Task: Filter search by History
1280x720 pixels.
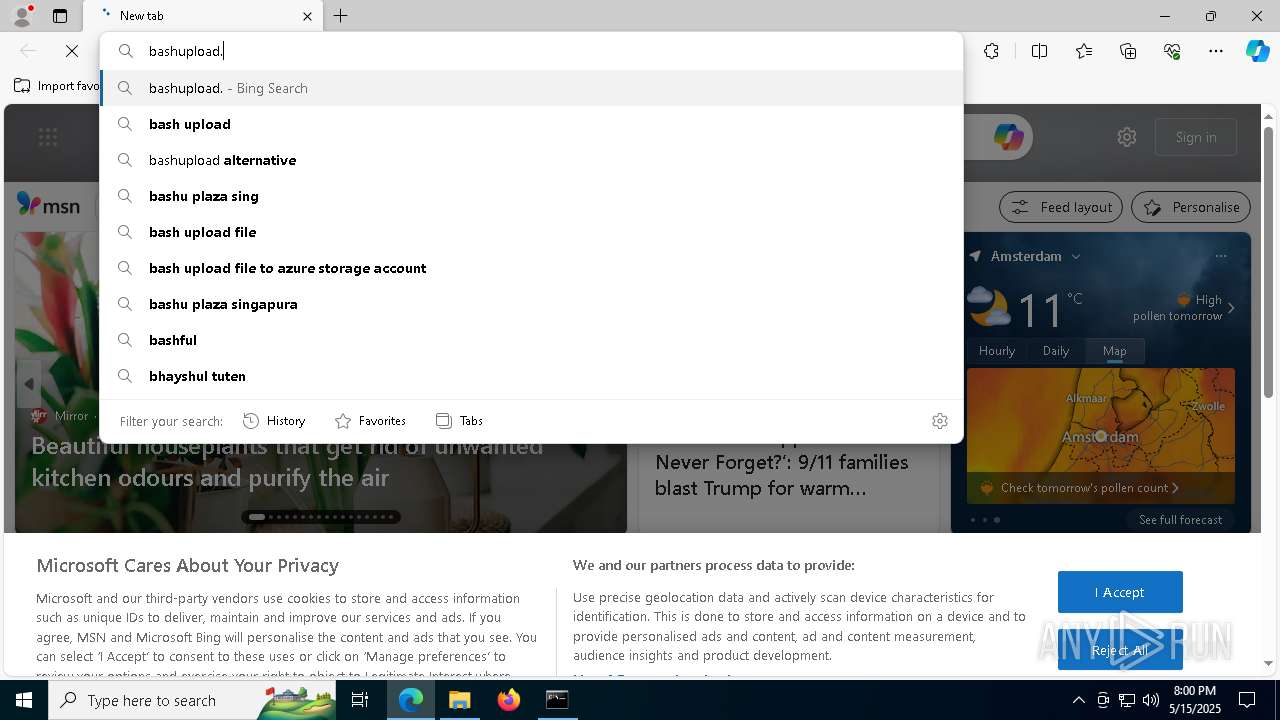Action: pyautogui.click(x=274, y=421)
